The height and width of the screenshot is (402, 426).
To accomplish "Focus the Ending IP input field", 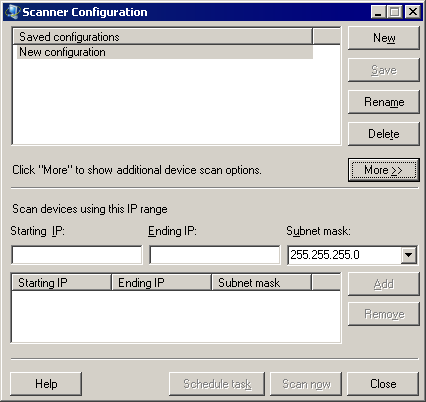I will point(215,255).
